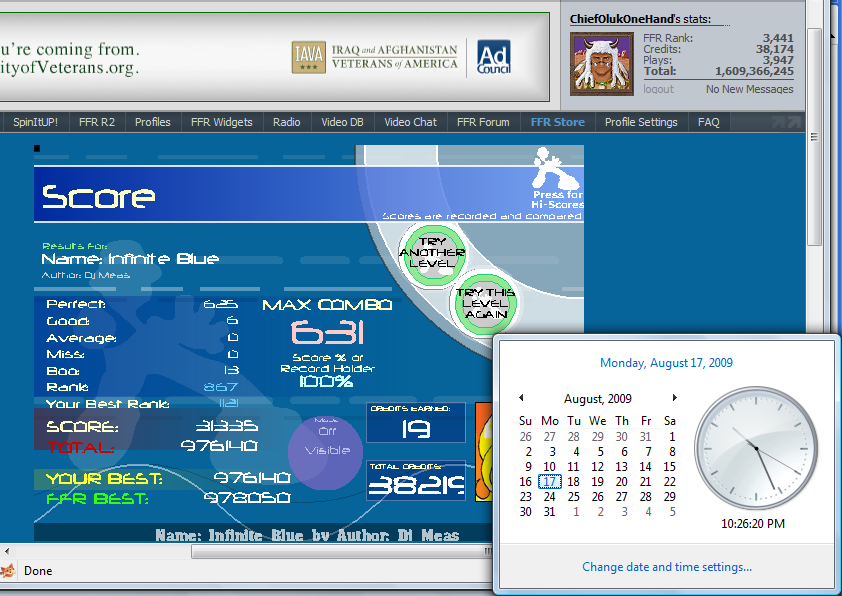The image size is (842, 596).
Task: Click the browser status bar icon
Action: (8, 571)
